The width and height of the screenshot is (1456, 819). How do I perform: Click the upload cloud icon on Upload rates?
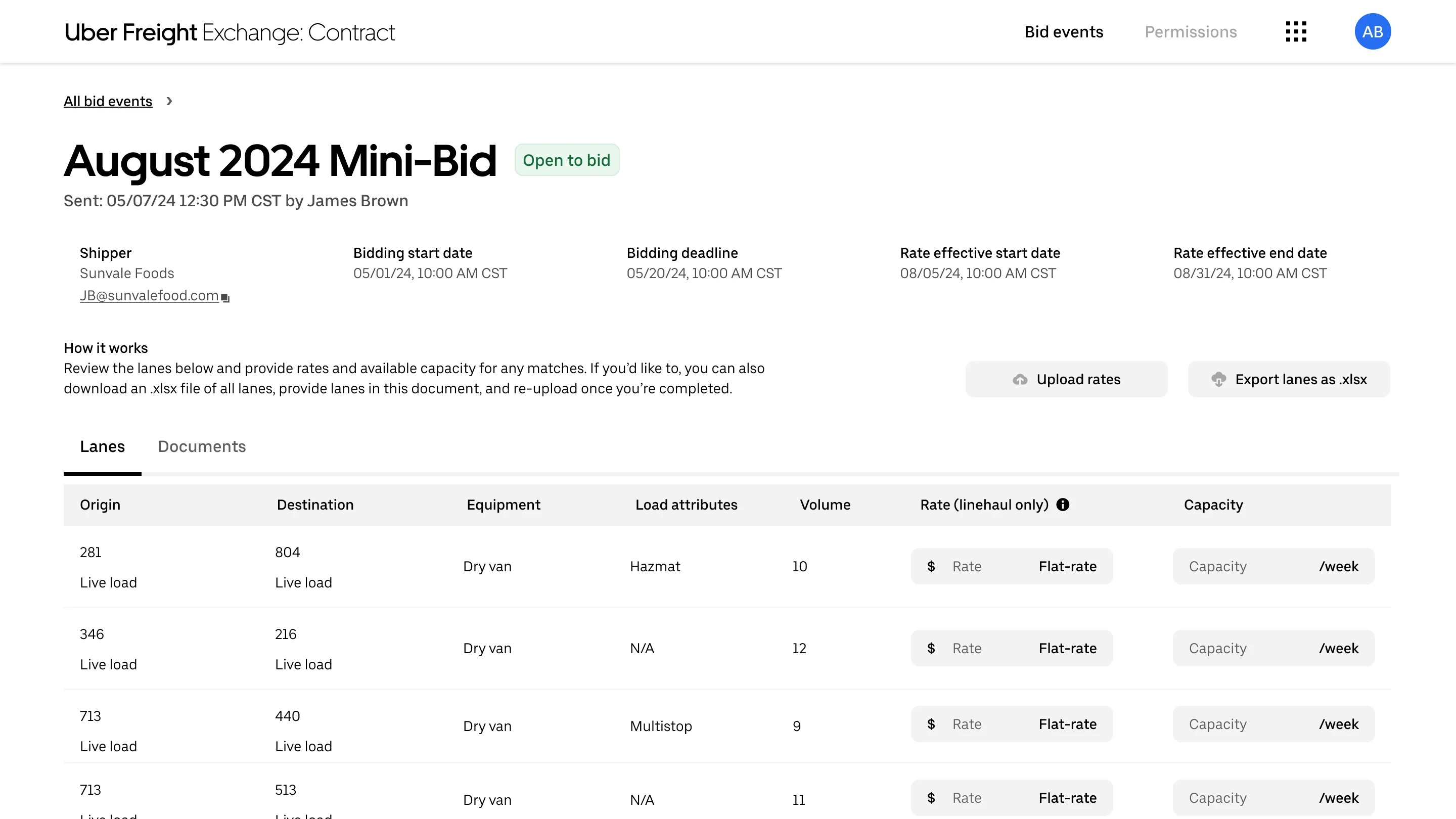[x=1020, y=379]
